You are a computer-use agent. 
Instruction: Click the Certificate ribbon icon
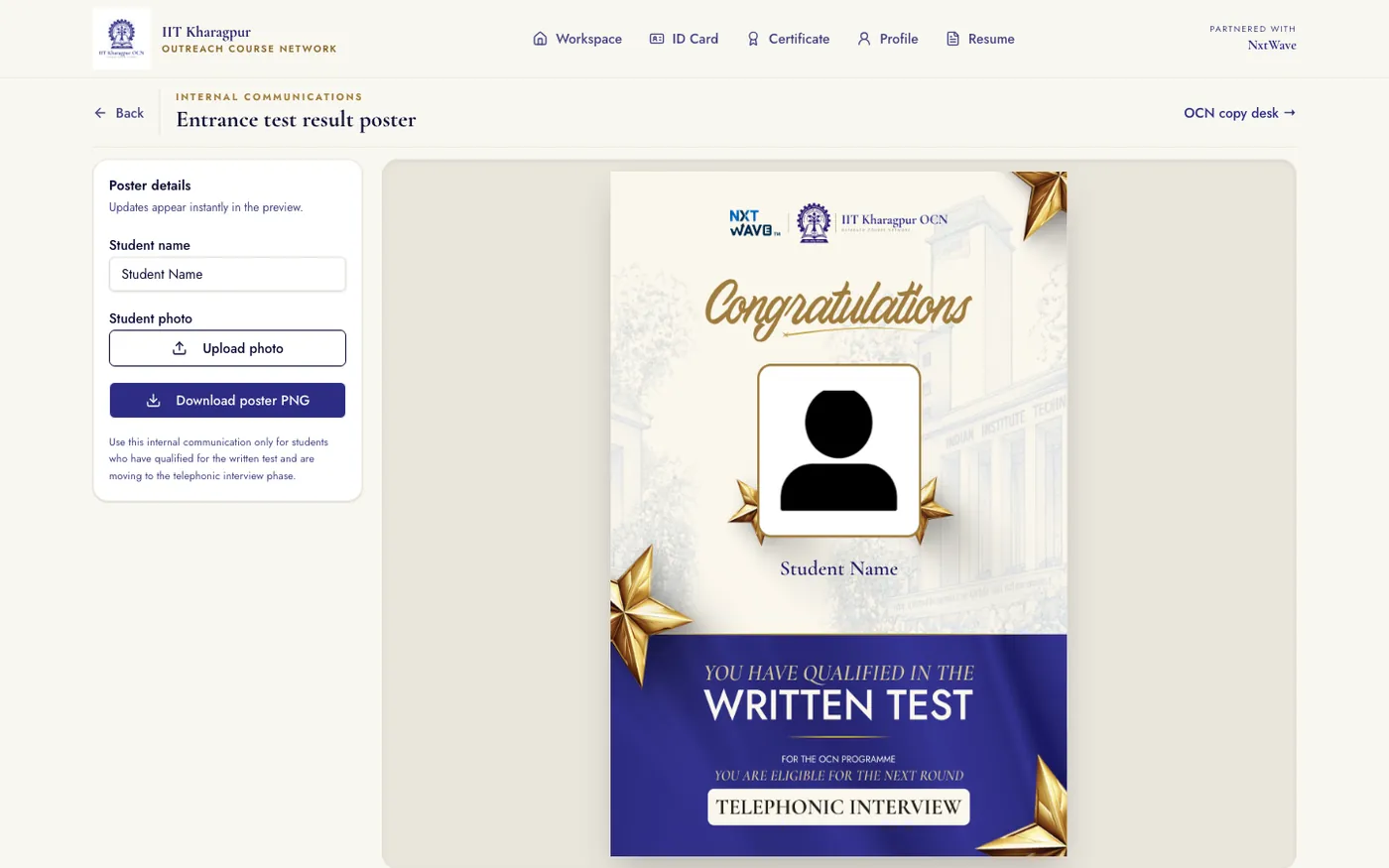pos(753,39)
